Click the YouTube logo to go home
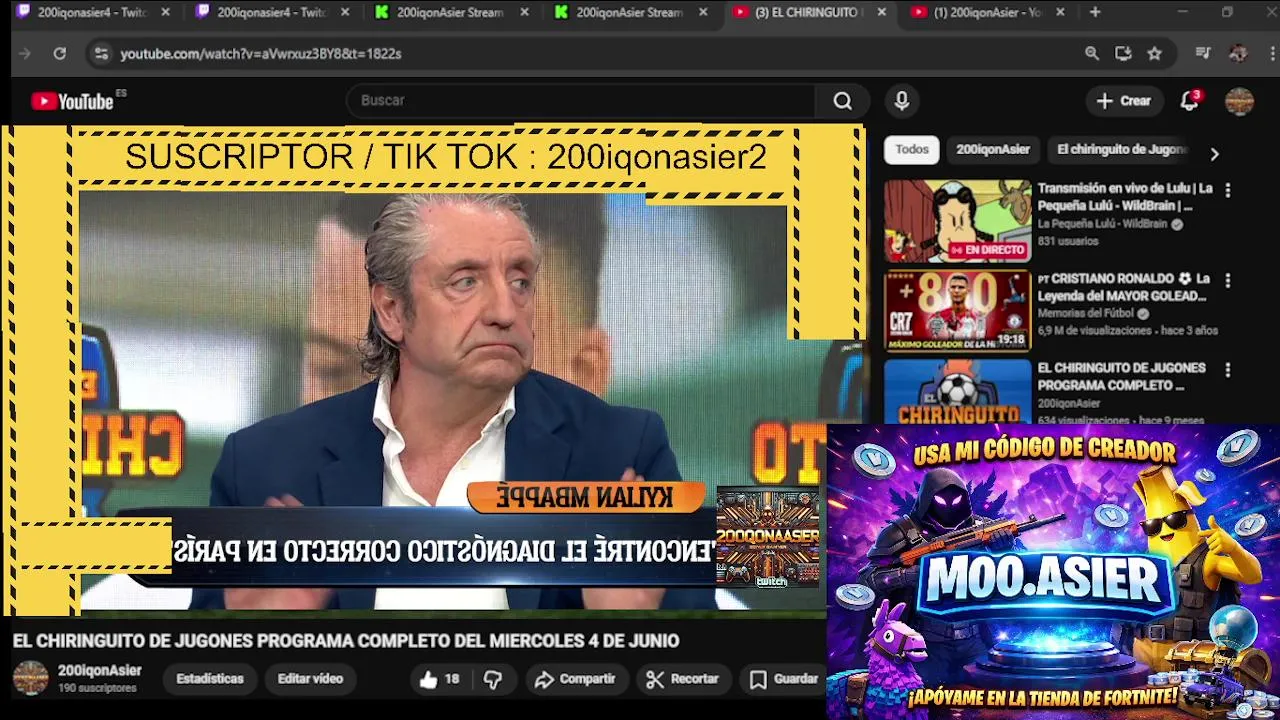1280x720 pixels. [x=72, y=101]
